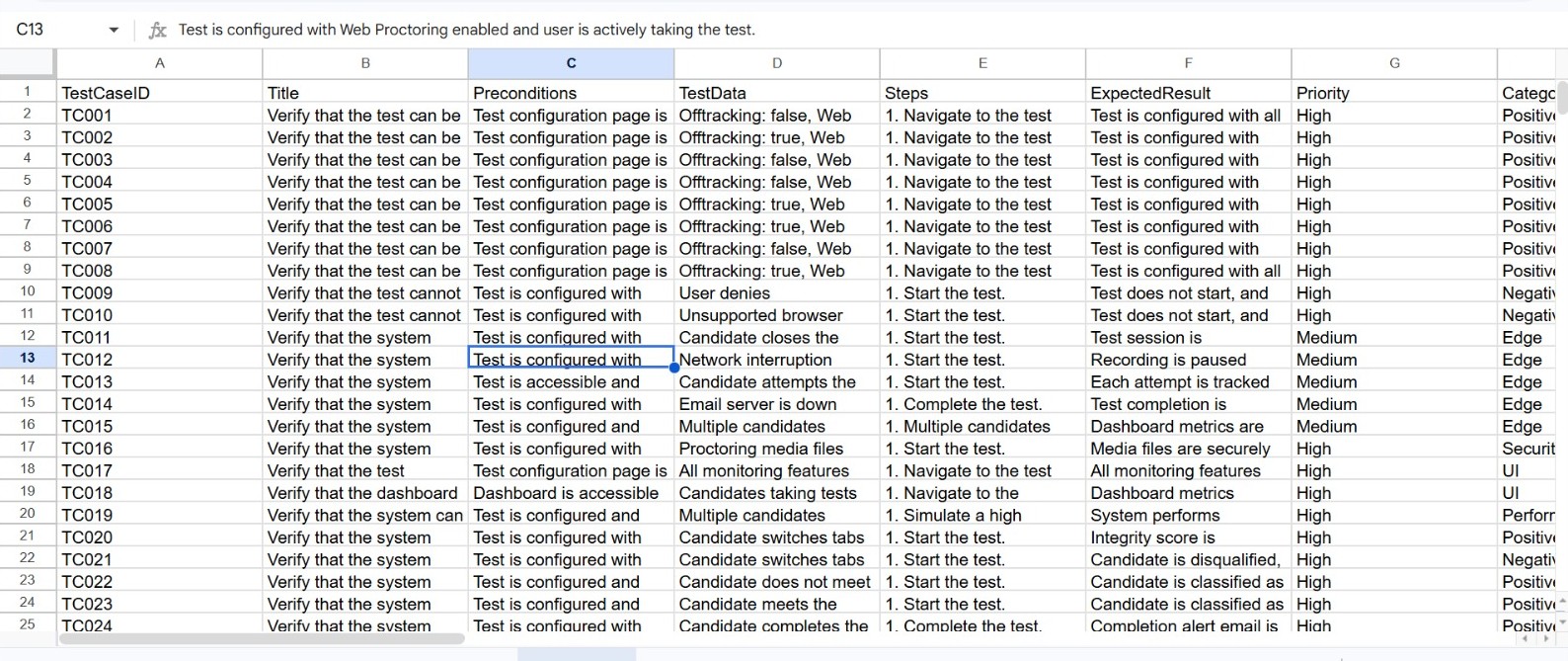Open the Name Box dropdown arrow
The width and height of the screenshot is (1568, 661).
pyautogui.click(x=114, y=30)
